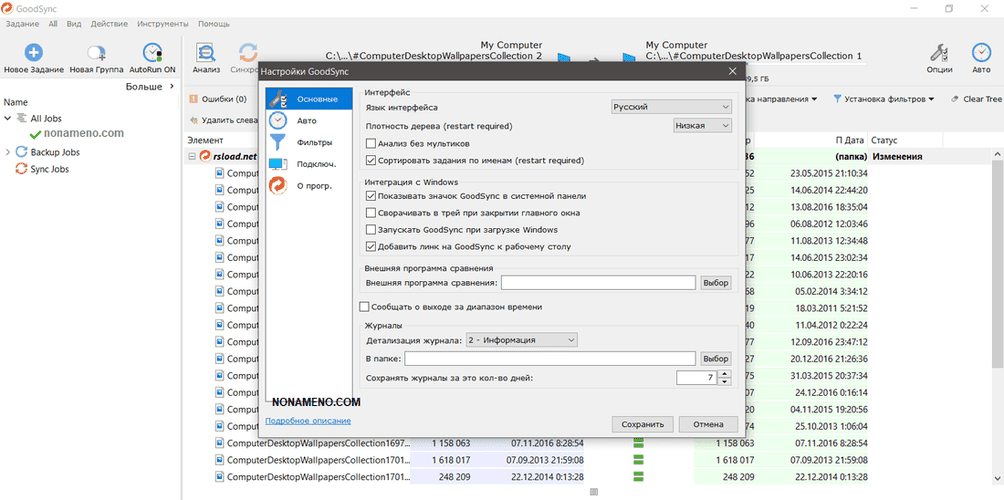Toggle the AutoRun ON icon
The width and height of the screenshot is (1004, 500).
(x=152, y=54)
